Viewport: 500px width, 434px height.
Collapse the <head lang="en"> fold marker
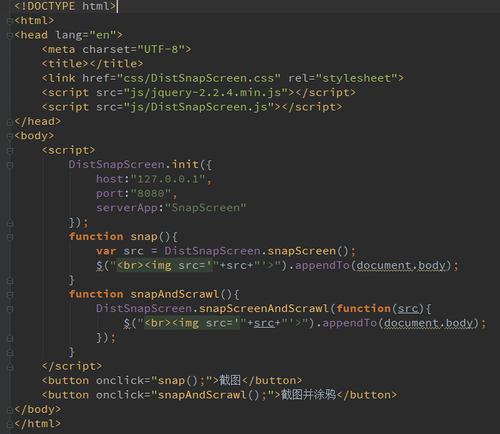coord(10,36)
